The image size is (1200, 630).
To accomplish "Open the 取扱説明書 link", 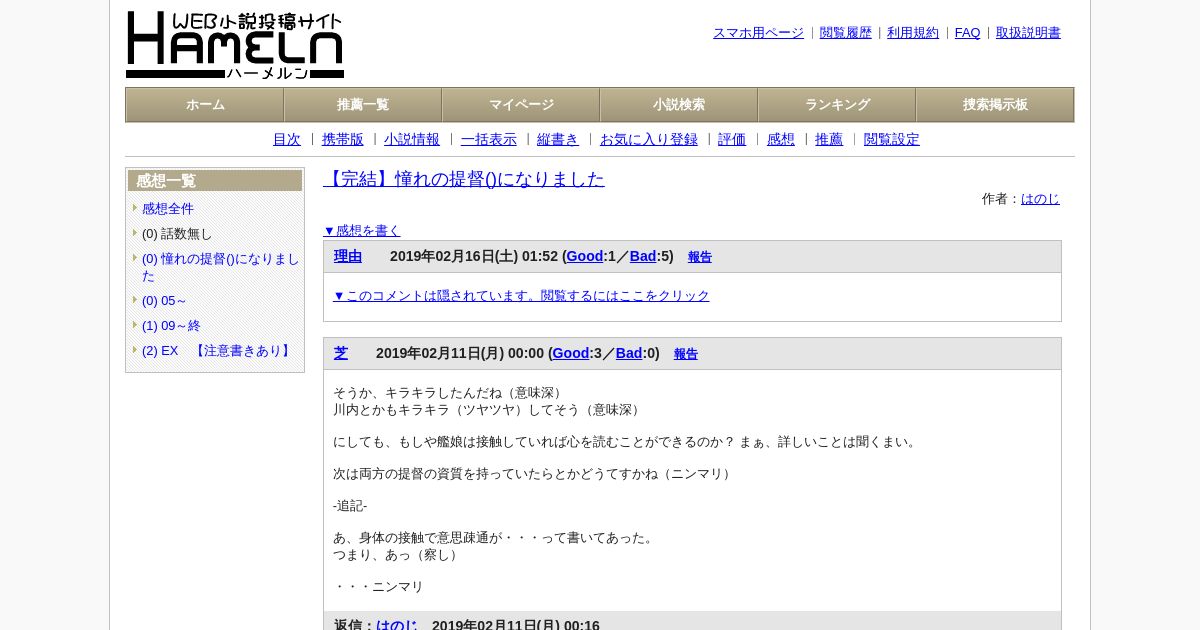I will pyautogui.click(x=1028, y=33).
